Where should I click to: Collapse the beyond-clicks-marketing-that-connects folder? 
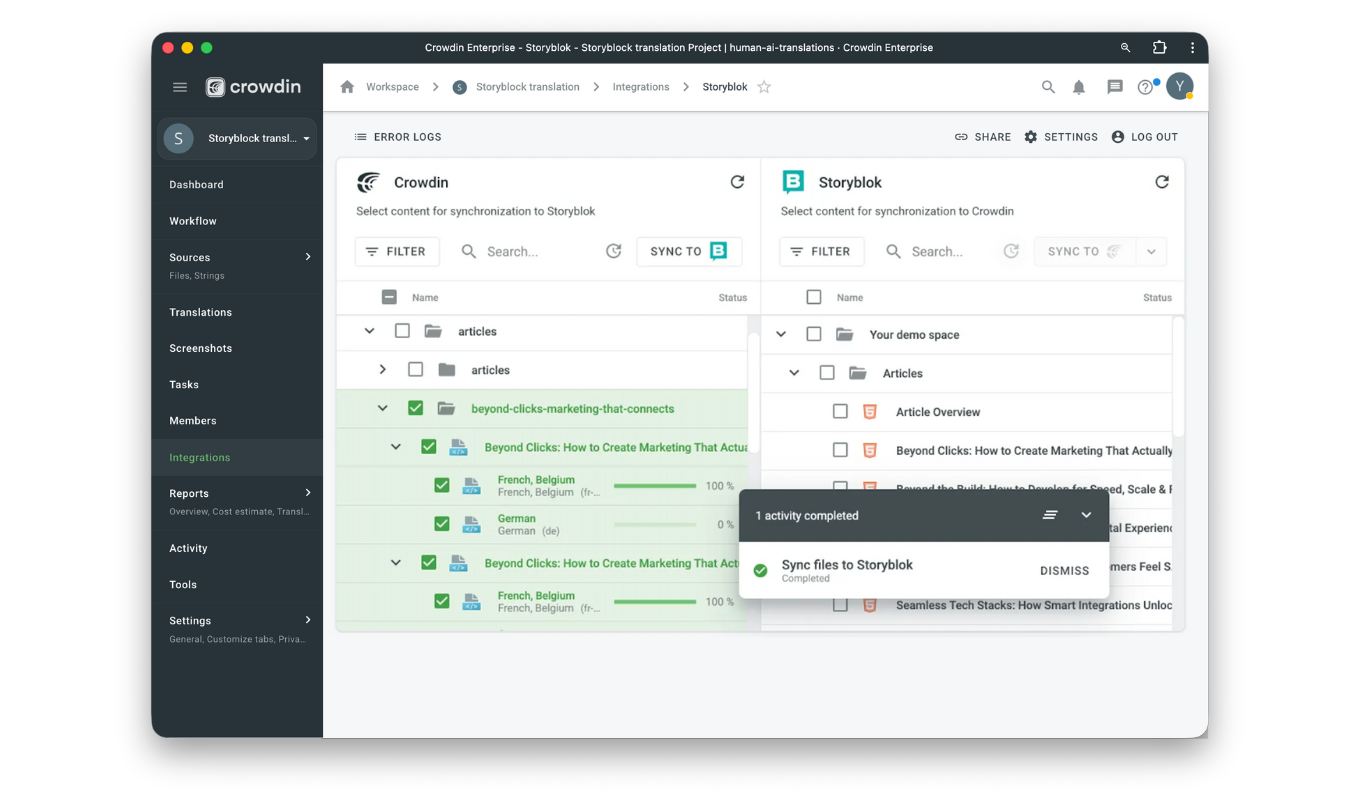pyautogui.click(x=382, y=408)
